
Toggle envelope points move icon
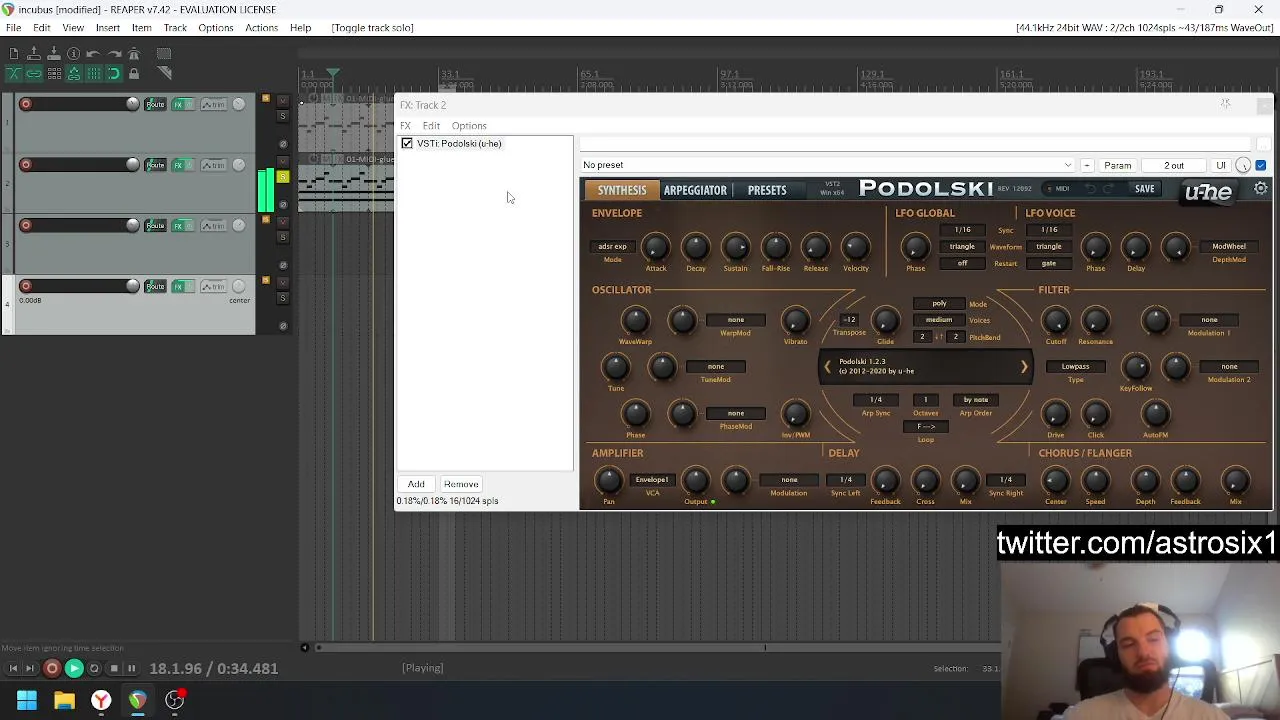pos(73,73)
